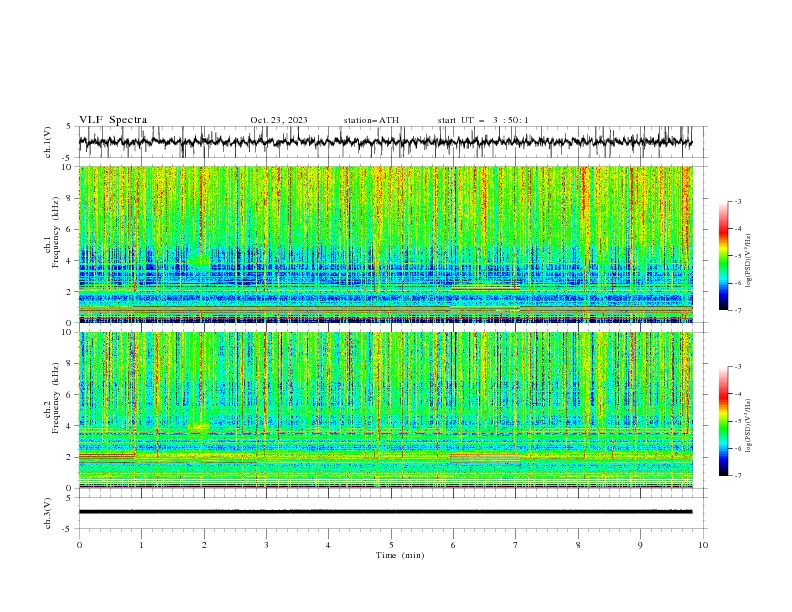Click the "2" kHz tick on ch.1 axis

point(70,292)
